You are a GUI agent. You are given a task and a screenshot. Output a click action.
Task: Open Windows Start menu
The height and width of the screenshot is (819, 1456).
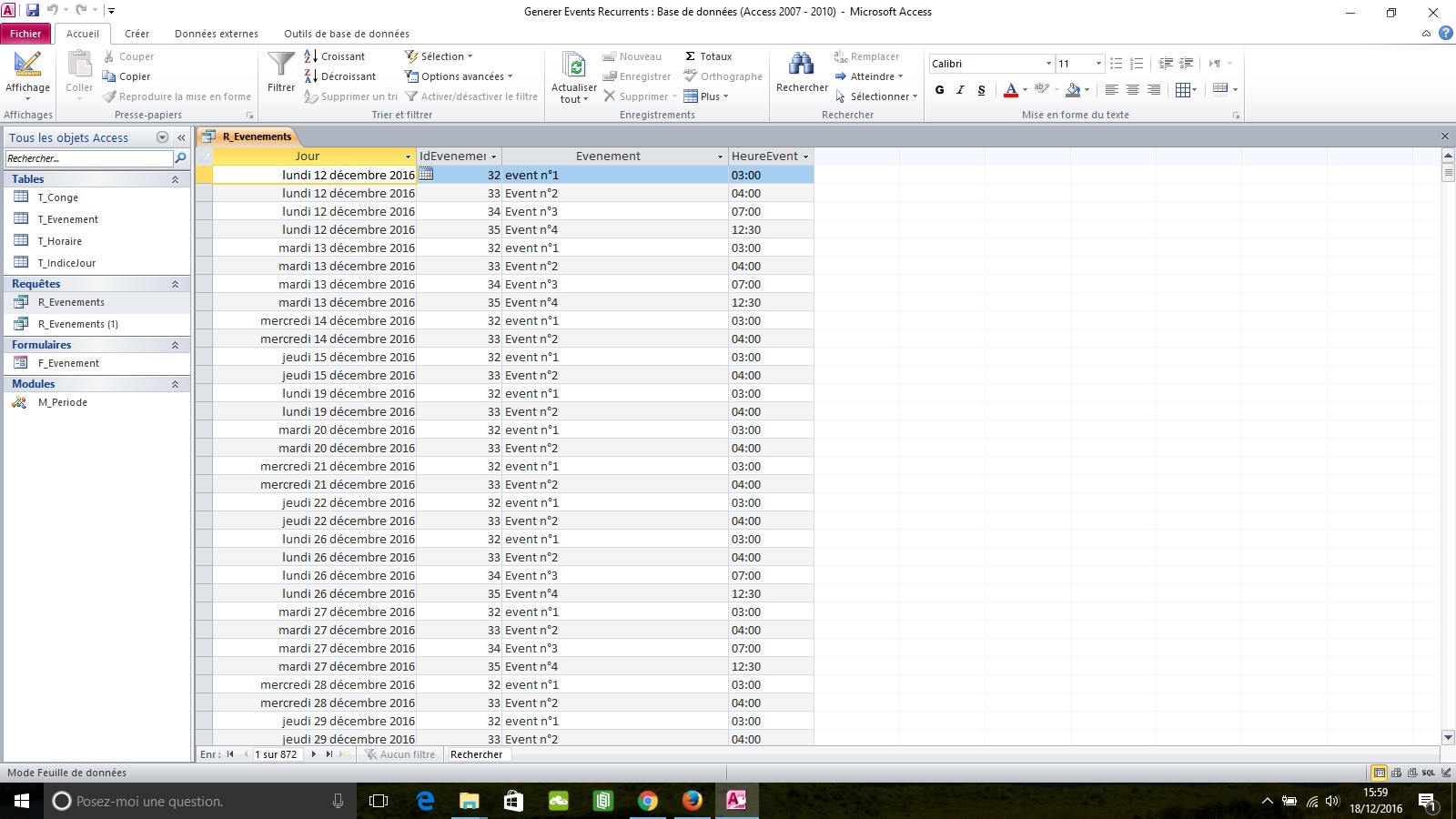(x=22, y=801)
